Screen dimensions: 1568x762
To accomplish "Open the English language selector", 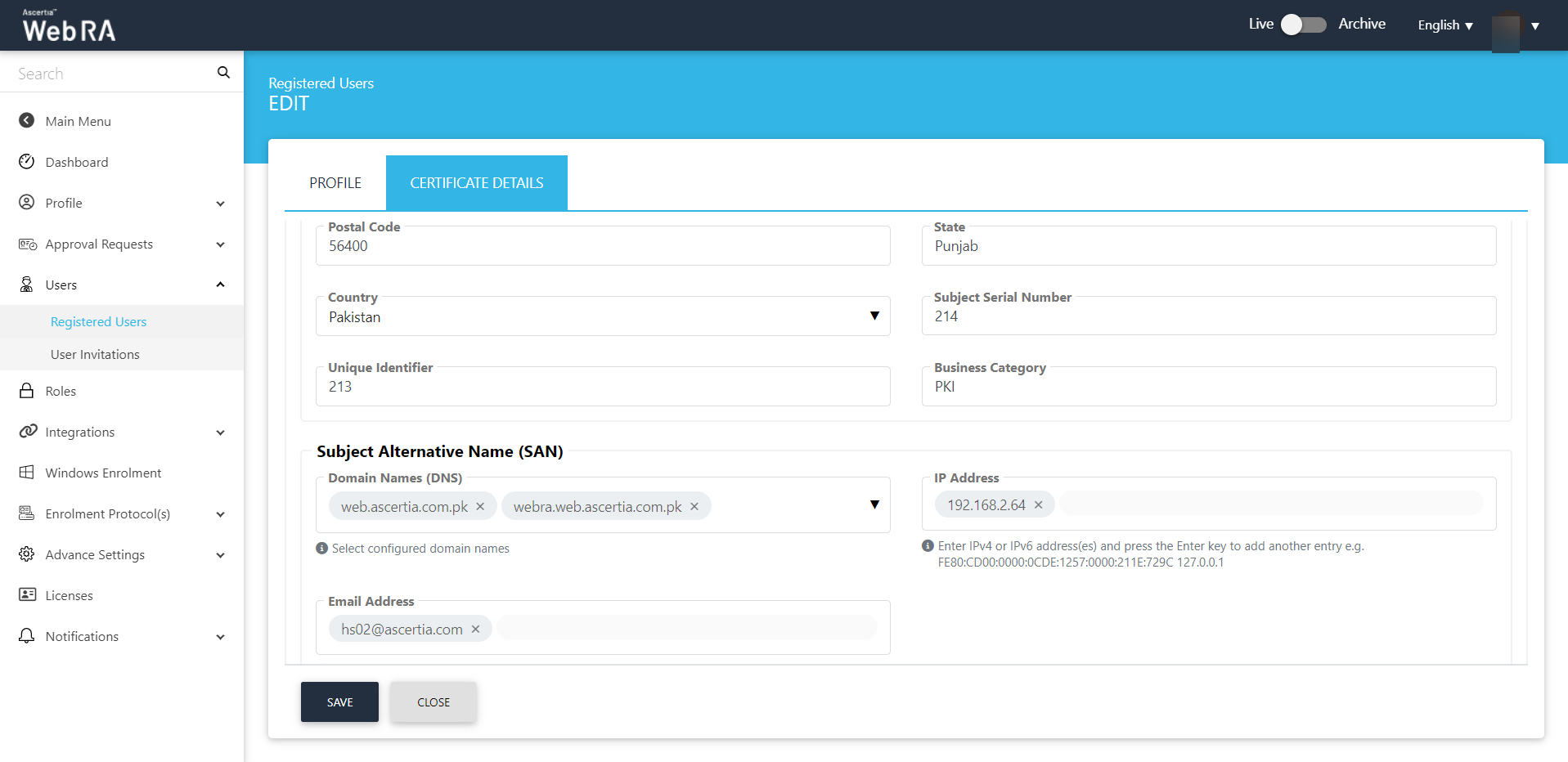I will 1444,25.
